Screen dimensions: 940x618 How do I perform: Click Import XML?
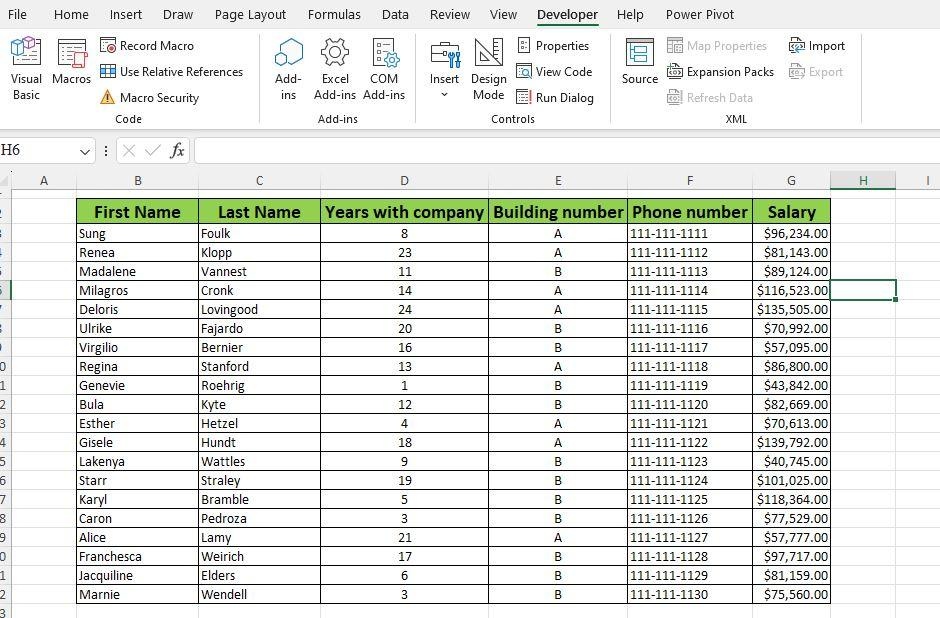[x=817, y=46]
